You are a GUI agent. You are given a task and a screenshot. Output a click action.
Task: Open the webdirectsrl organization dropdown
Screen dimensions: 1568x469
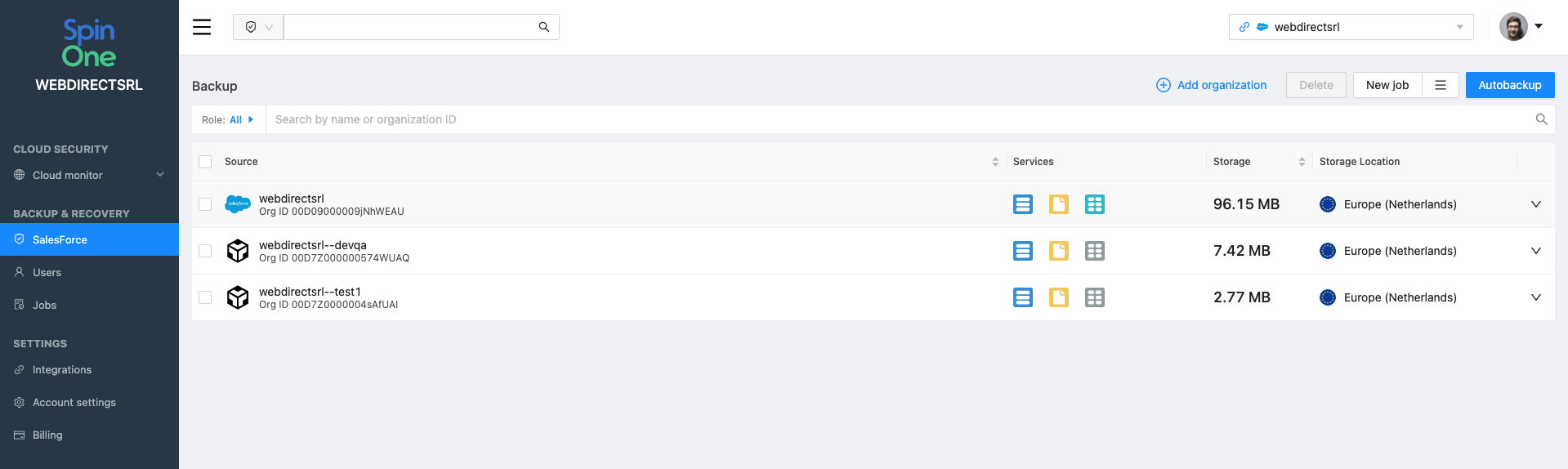point(1351,27)
